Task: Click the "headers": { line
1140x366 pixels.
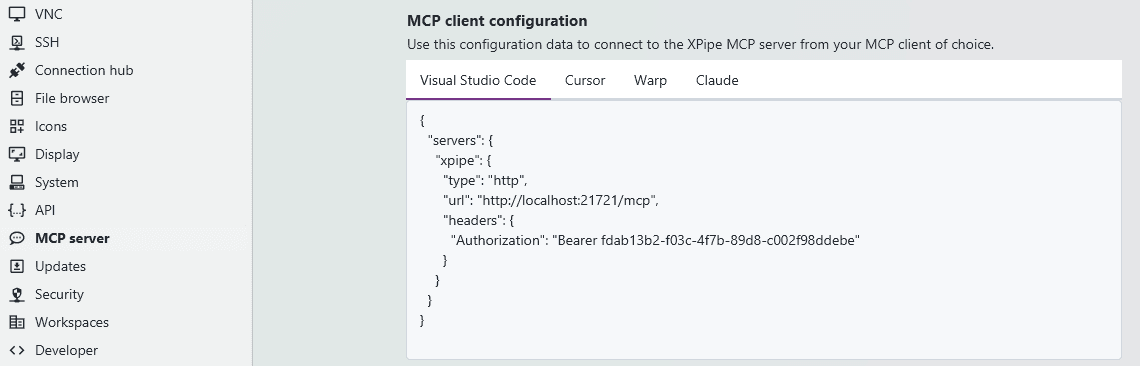Action: point(479,220)
